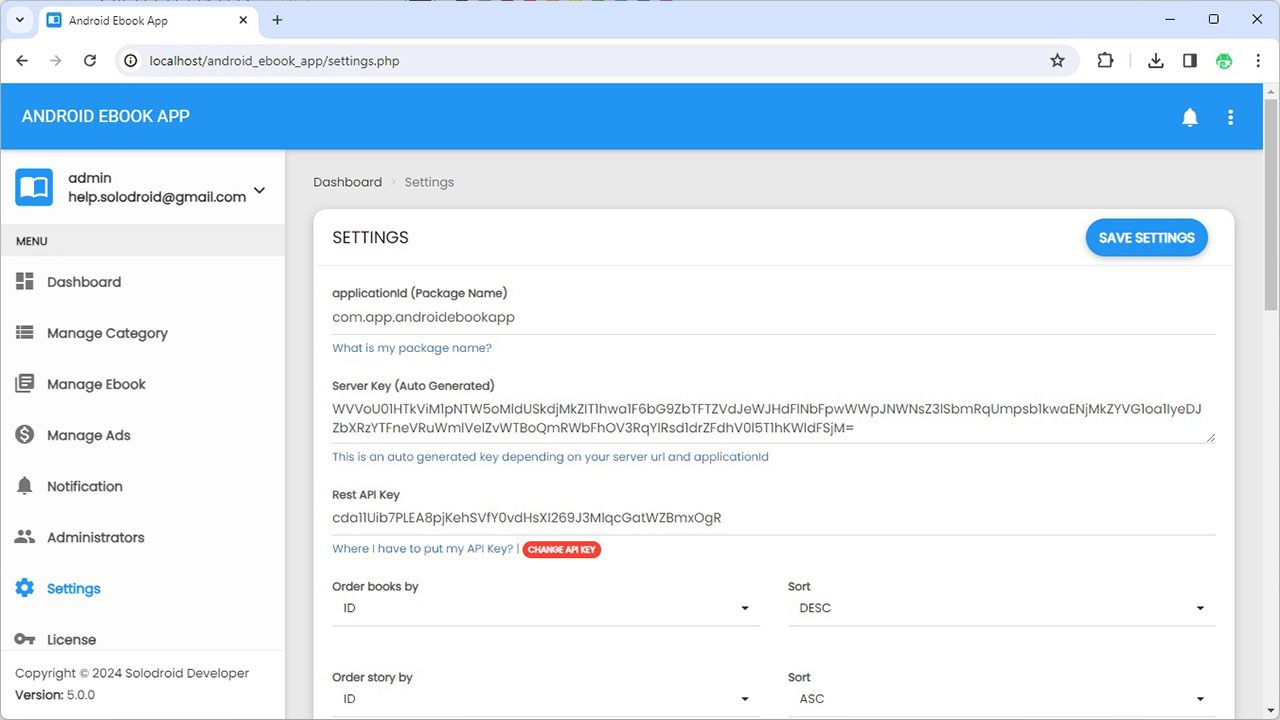
Task: Open the Order books by dropdown
Action: tap(545, 608)
